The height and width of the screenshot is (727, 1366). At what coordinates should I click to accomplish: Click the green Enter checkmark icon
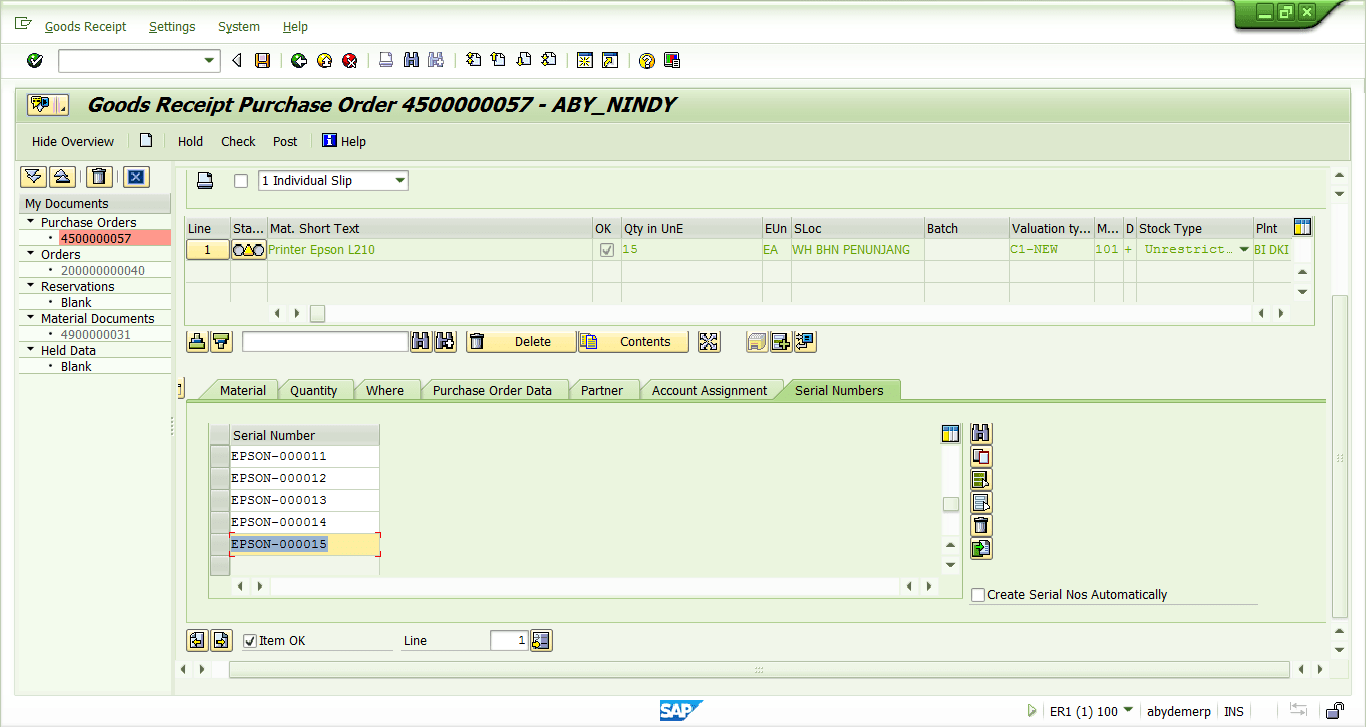[35, 61]
